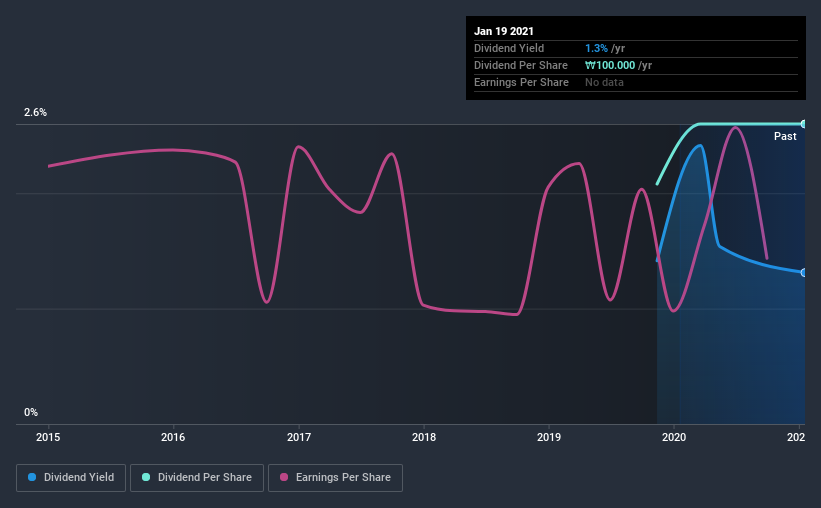821x508 pixels.
Task: Click the 2.6% y-axis label
Action: 35,113
